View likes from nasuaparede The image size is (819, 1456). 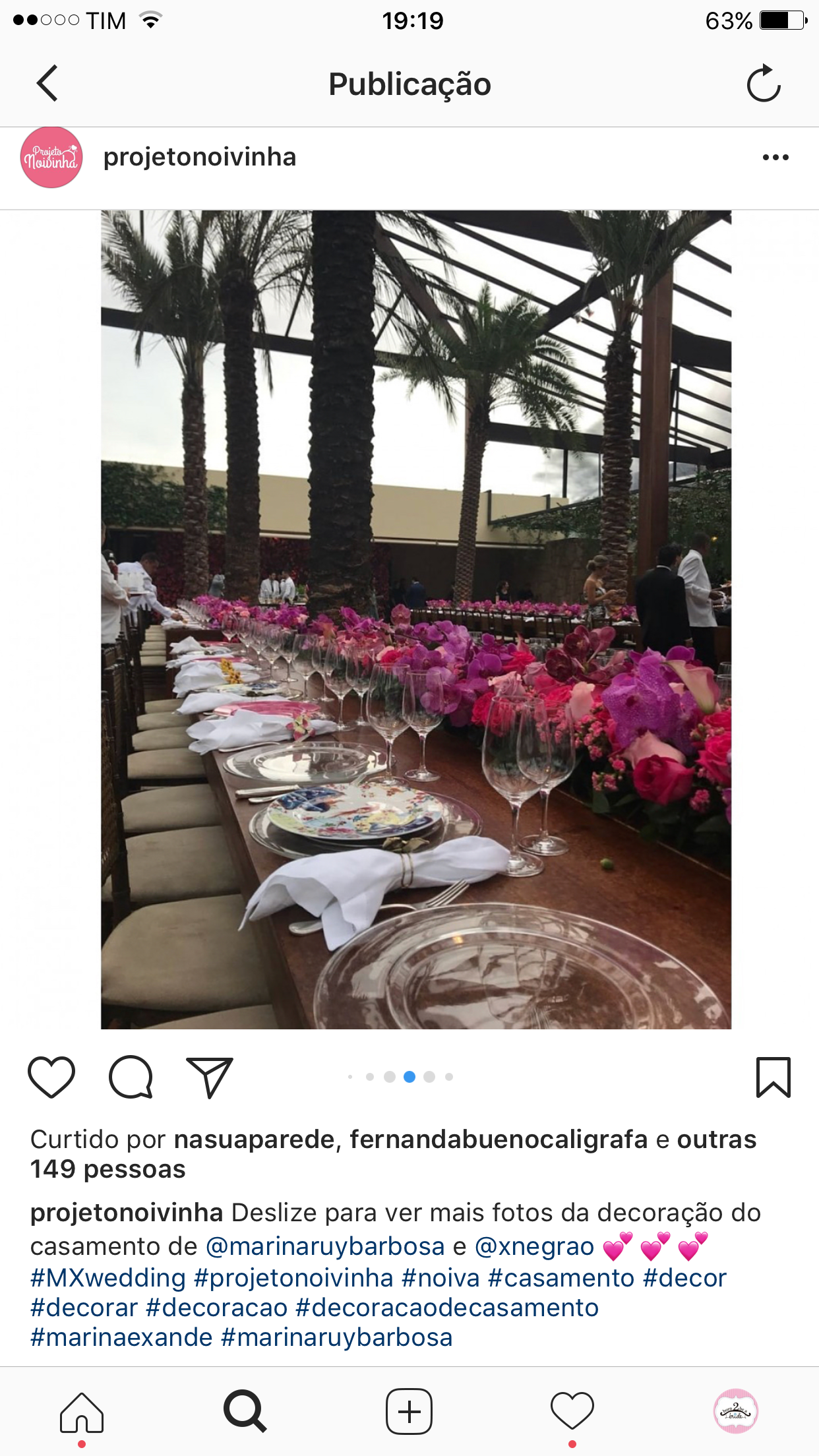255,1139
